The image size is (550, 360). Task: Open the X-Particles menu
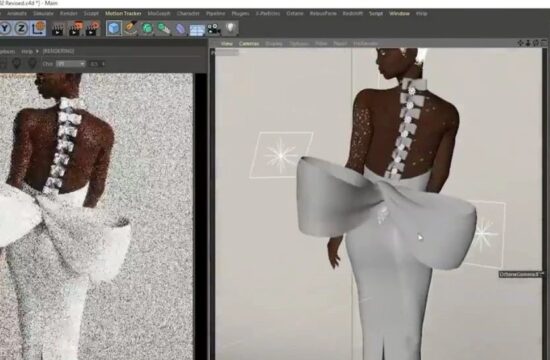point(268,14)
